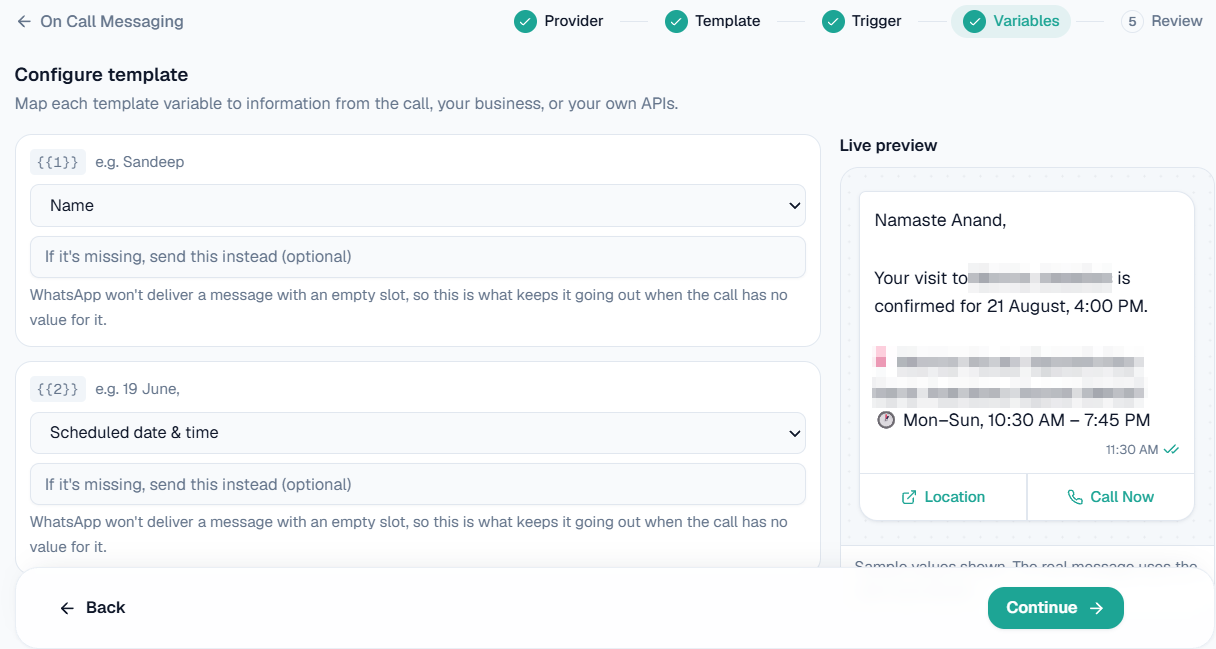Viewport: 1216px width, 649px height.
Task: Focus the fallback field for variable {{1}}
Action: 418,257
